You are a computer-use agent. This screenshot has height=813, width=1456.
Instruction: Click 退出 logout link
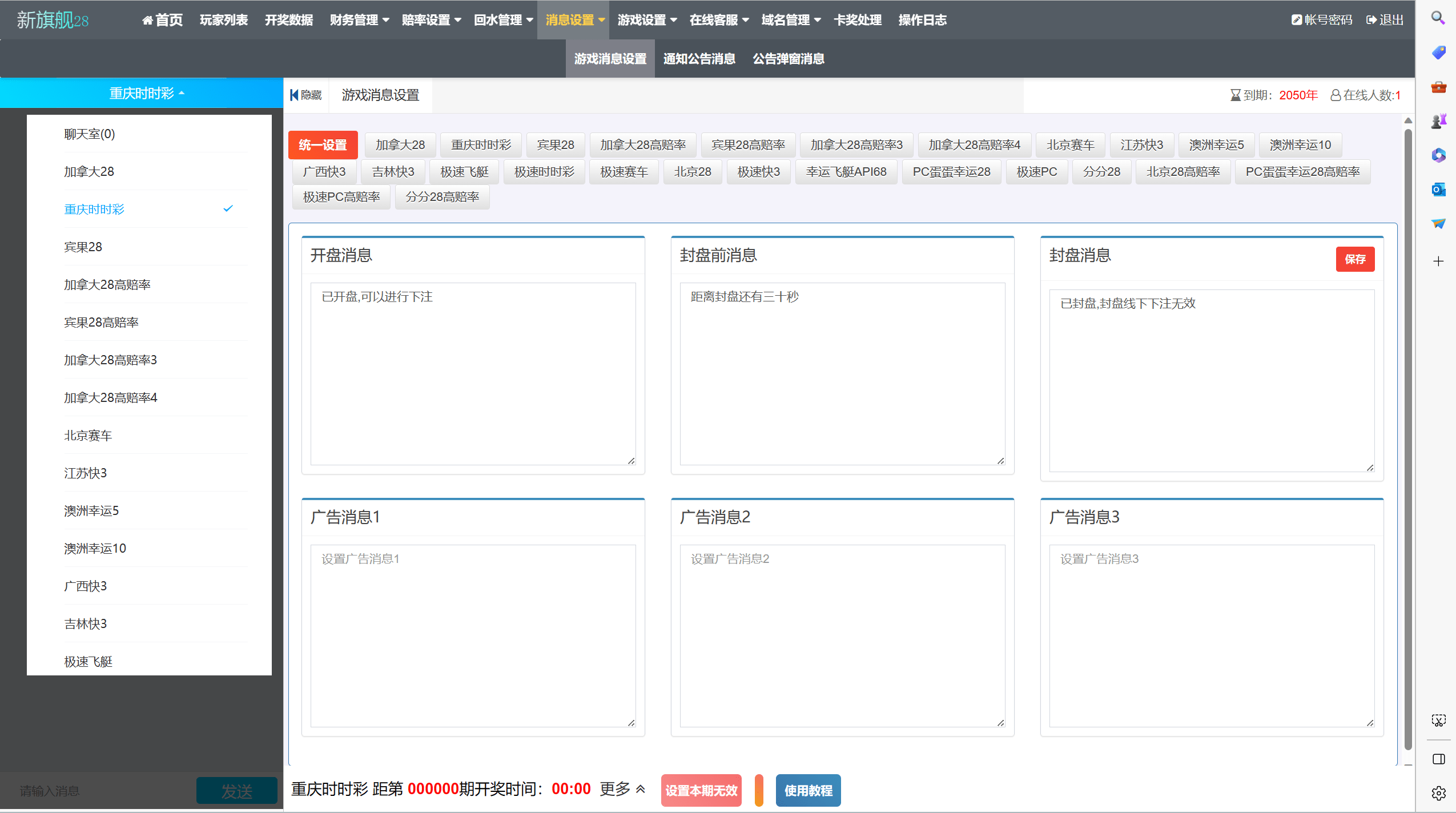[1385, 20]
